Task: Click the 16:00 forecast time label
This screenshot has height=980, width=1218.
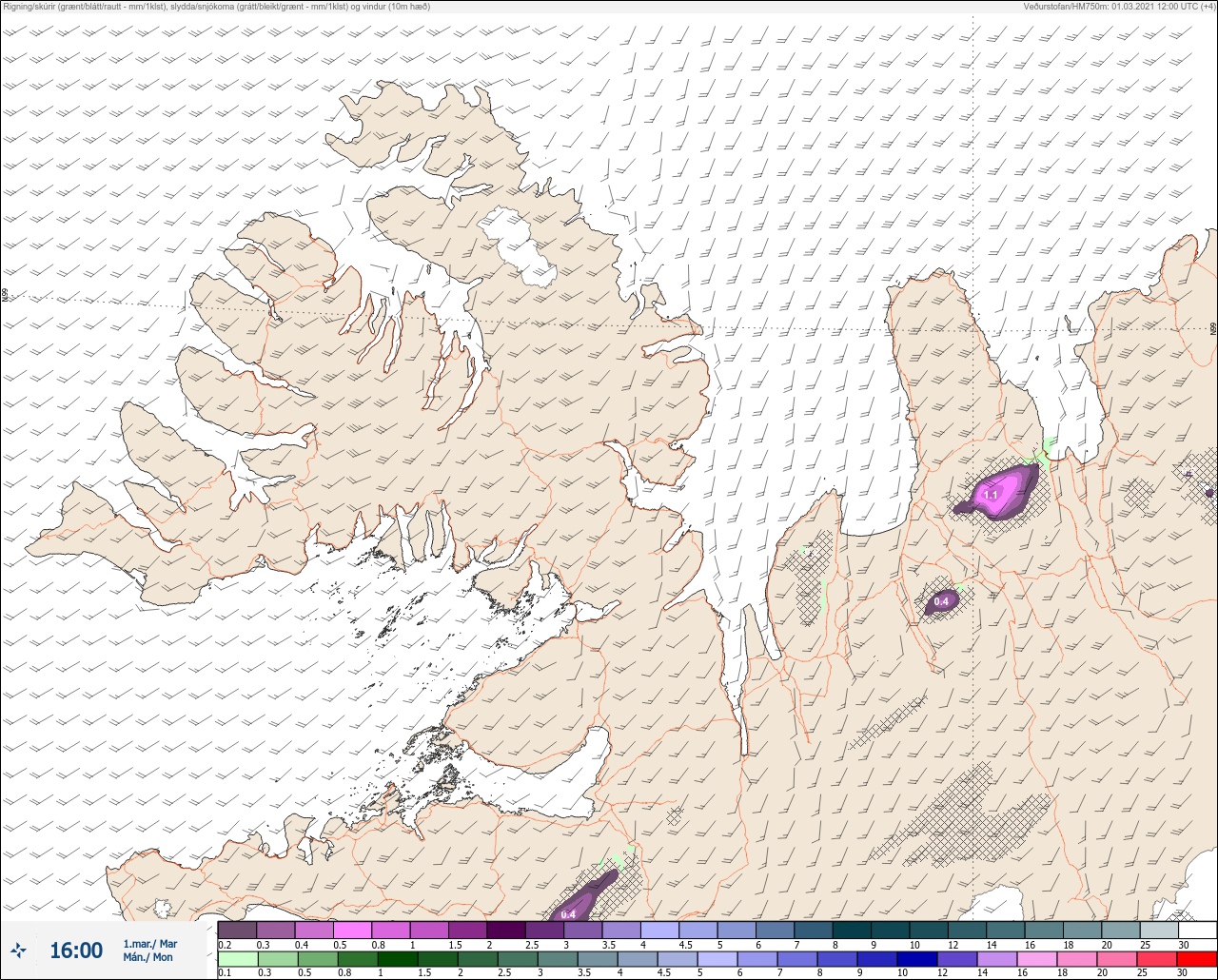Action: (x=76, y=951)
